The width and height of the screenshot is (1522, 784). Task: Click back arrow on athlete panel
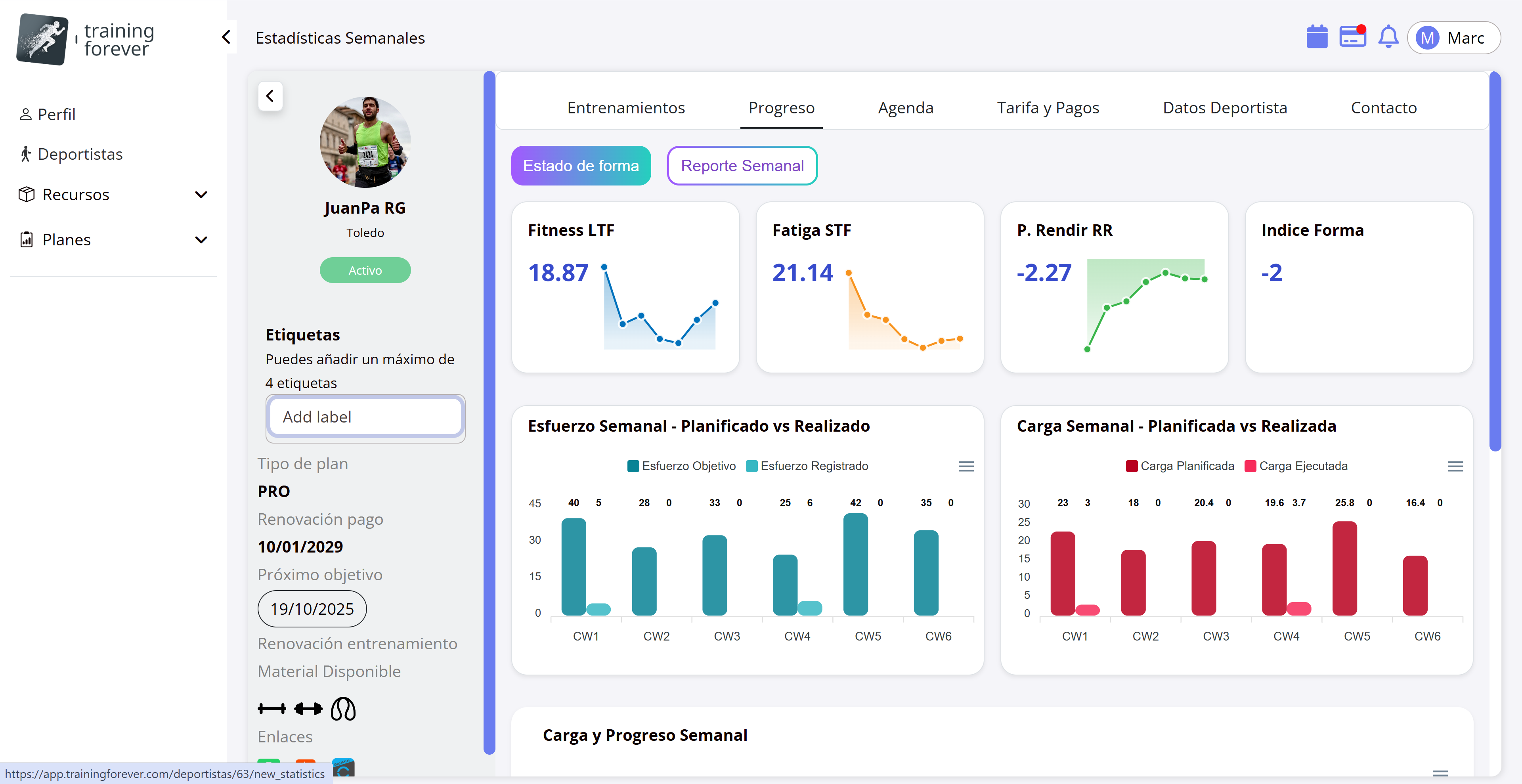pos(270,96)
